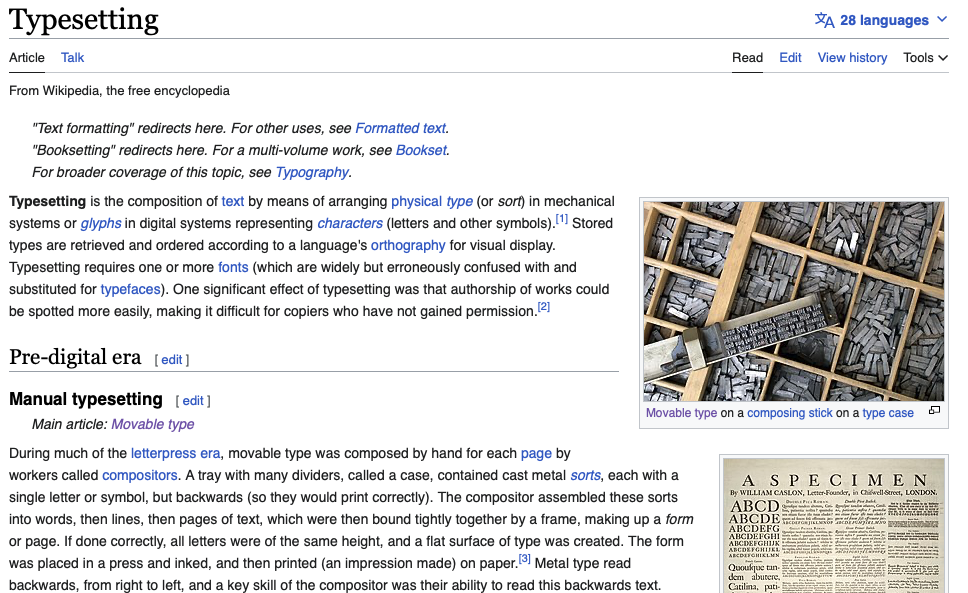Follow the Formatted text link

[x=401, y=128]
